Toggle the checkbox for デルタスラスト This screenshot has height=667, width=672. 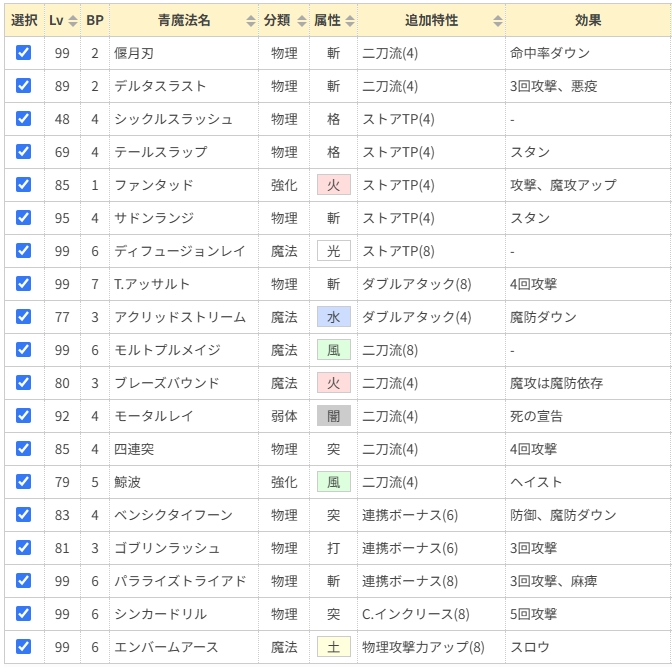pos(24,85)
